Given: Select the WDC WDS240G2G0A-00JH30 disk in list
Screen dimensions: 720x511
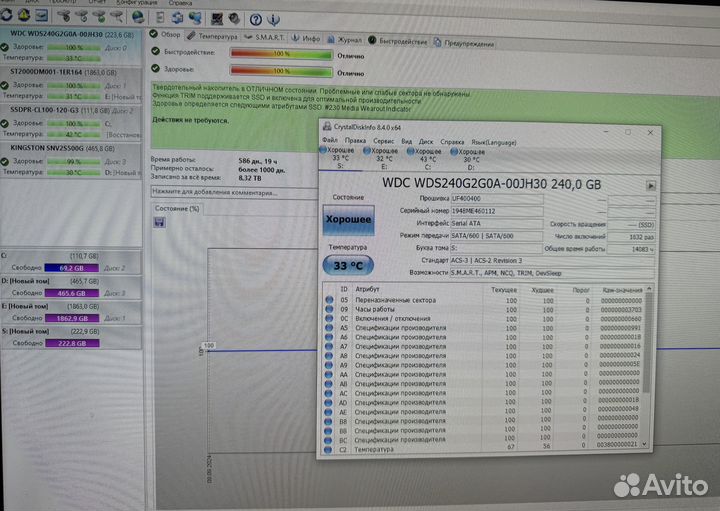Looking at the screenshot, I should pos(71,45).
